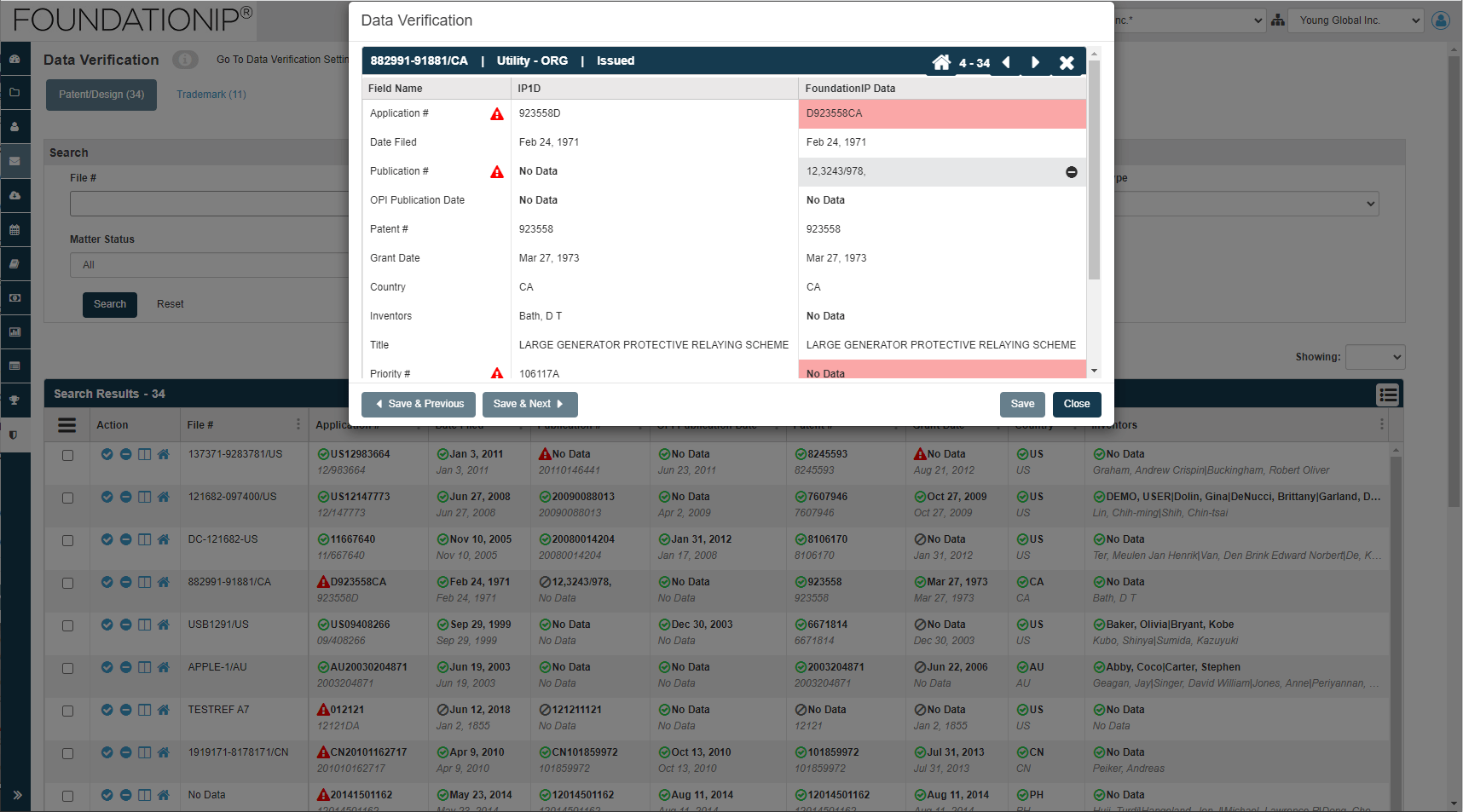Screen dimensions: 1463x812
Task: Click warning icon beside Application # field
Action: coord(497,114)
